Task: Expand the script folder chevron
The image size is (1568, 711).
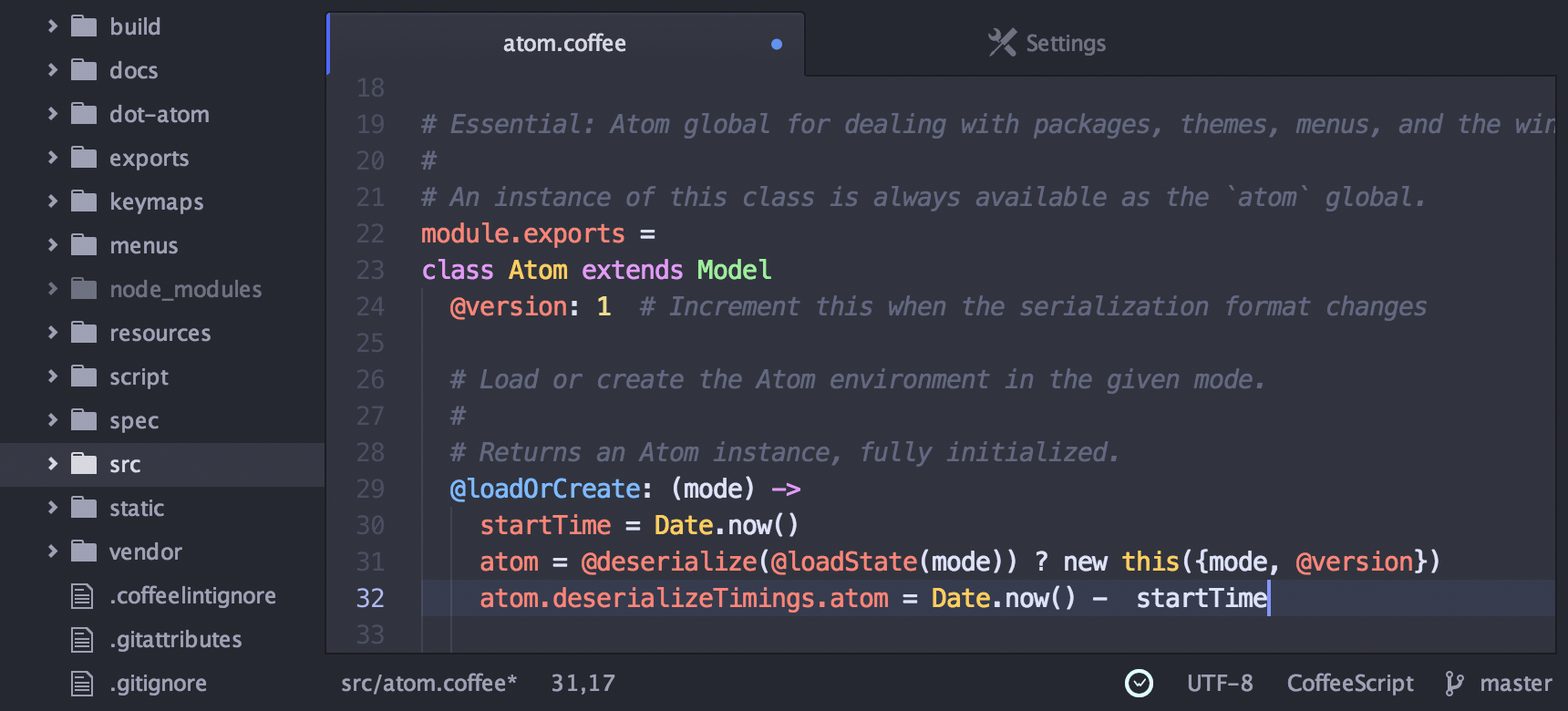Action: (x=52, y=376)
